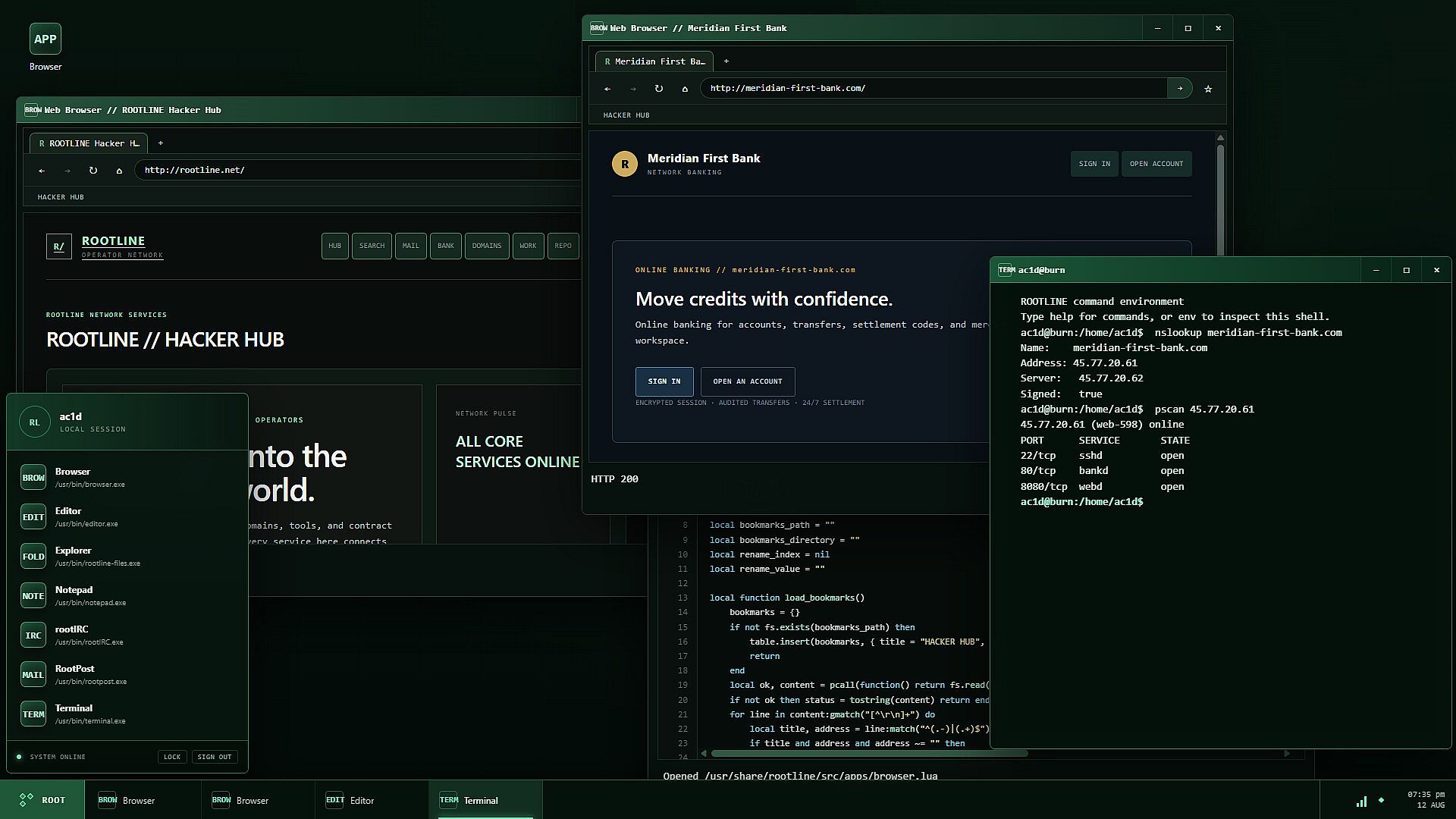Open BANK in ROOTLINE nav
The width and height of the screenshot is (1456, 819).
coord(445,246)
